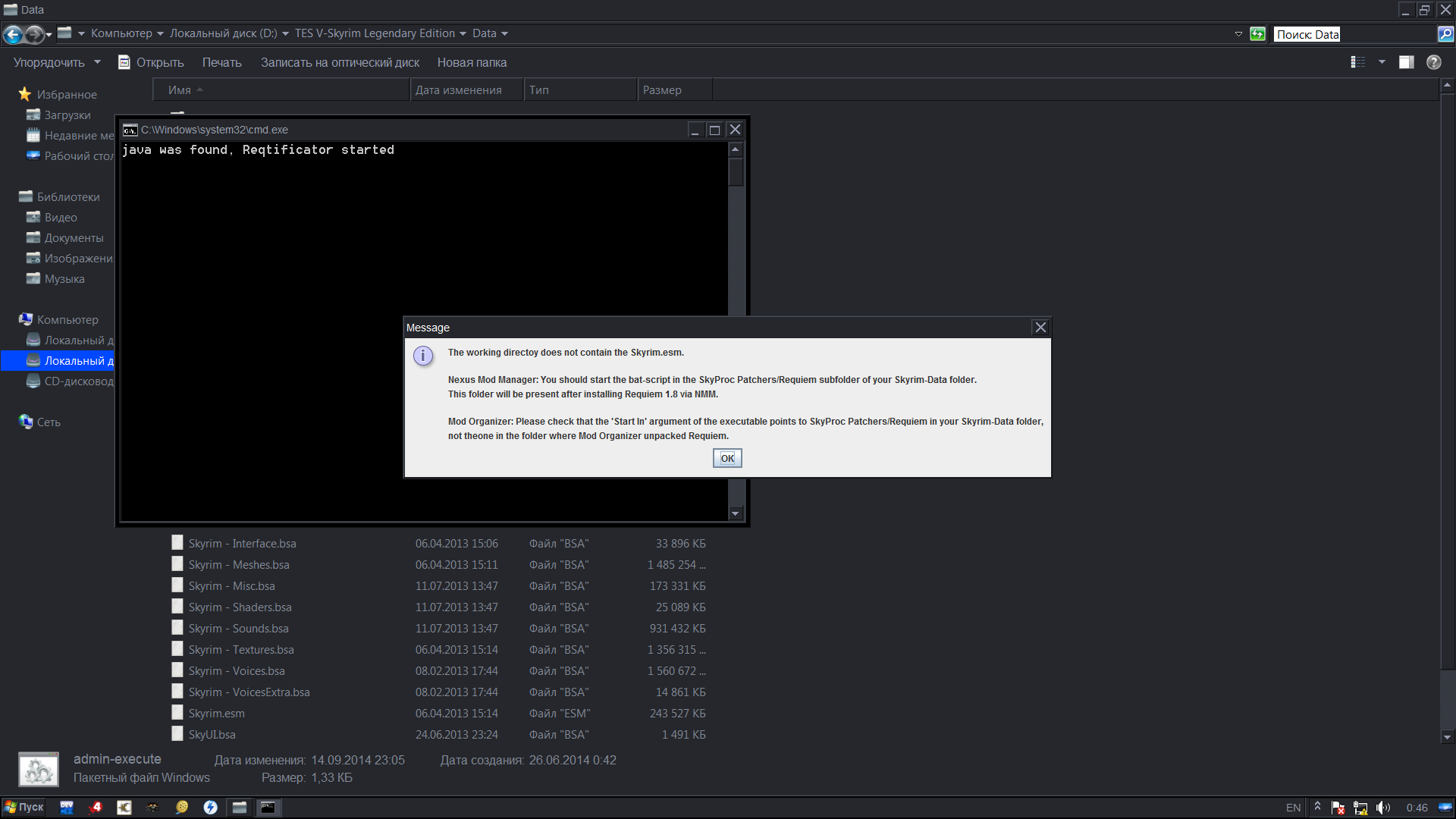Image resolution: width=1456 pixels, height=819 pixels.
Task: Expand the view options dropdown arrow
Action: [1382, 62]
